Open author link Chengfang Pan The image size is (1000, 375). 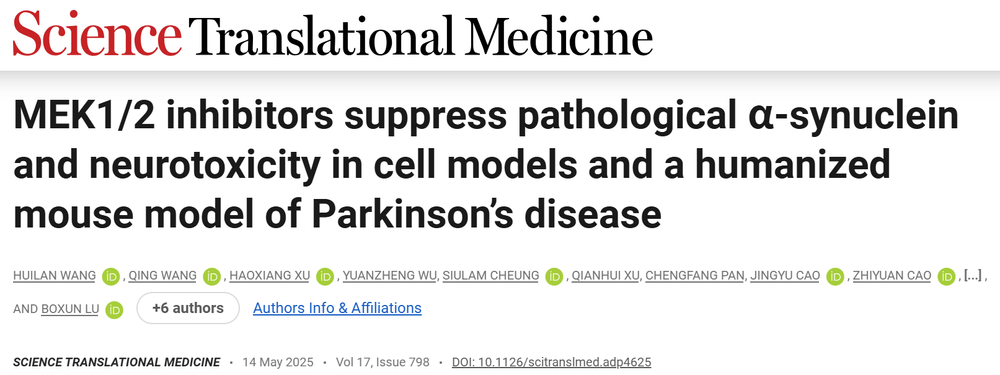695,276
